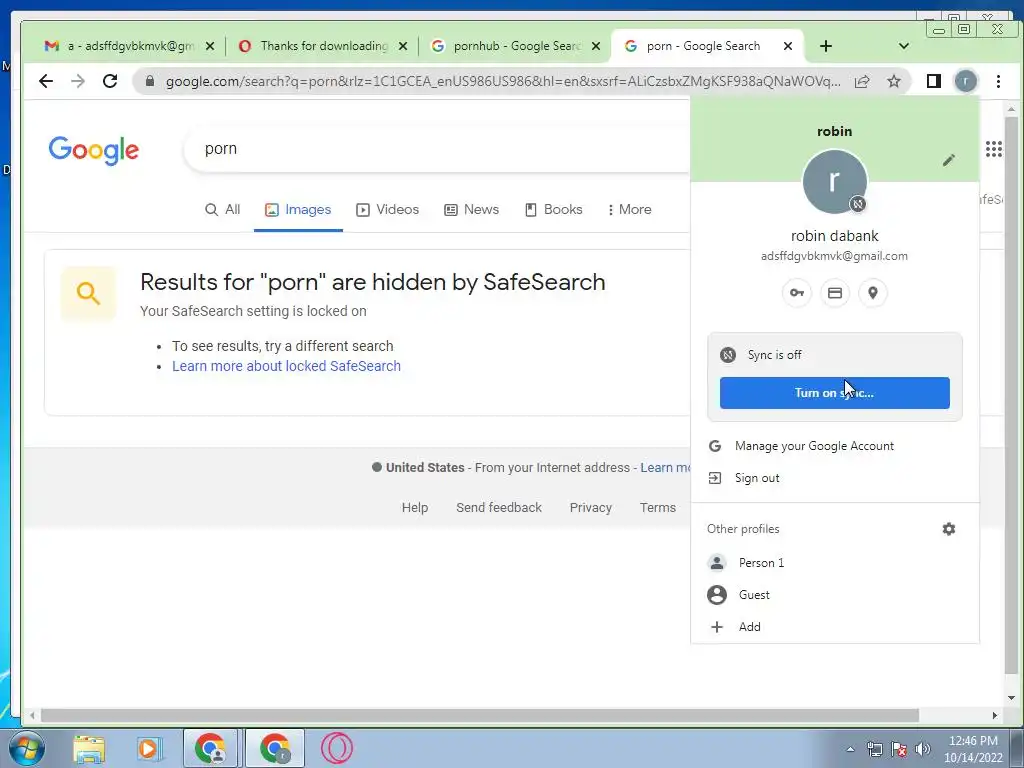Show hidden tray icons arrow
This screenshot has width=1024, height=768.
[x=850, y=749]
